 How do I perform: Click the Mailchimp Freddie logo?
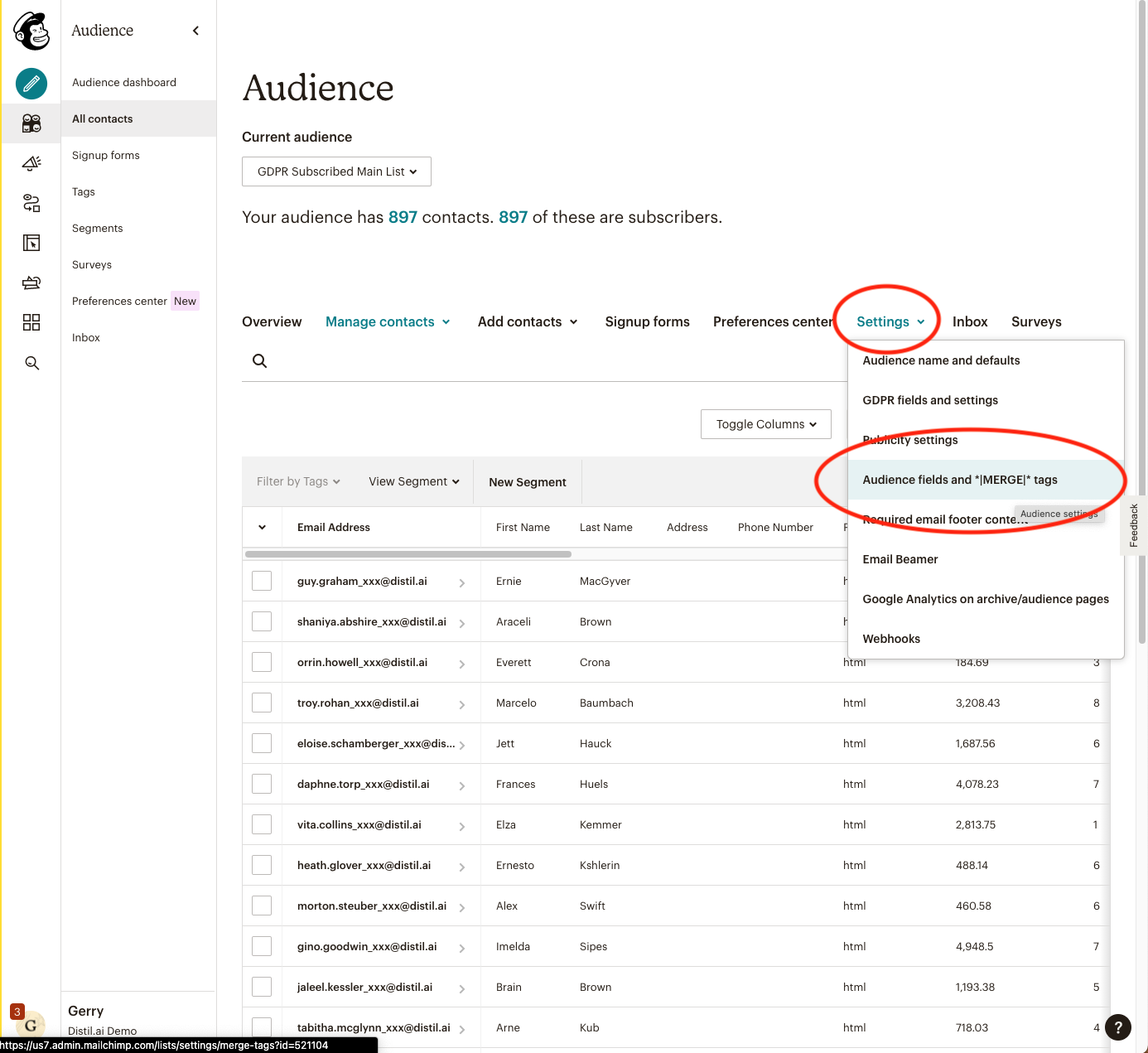pyautogui.click(x=31, y=31)
